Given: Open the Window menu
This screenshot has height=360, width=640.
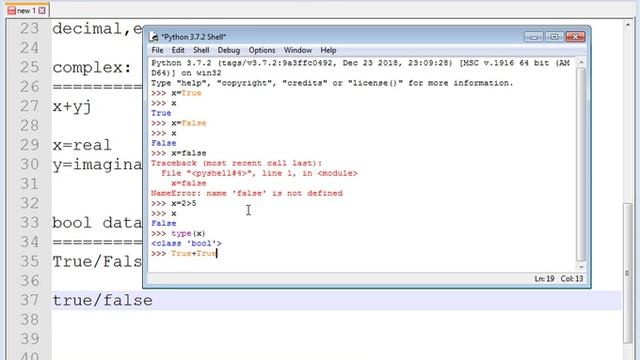Looking at the screenshot, I should point(298,50).
